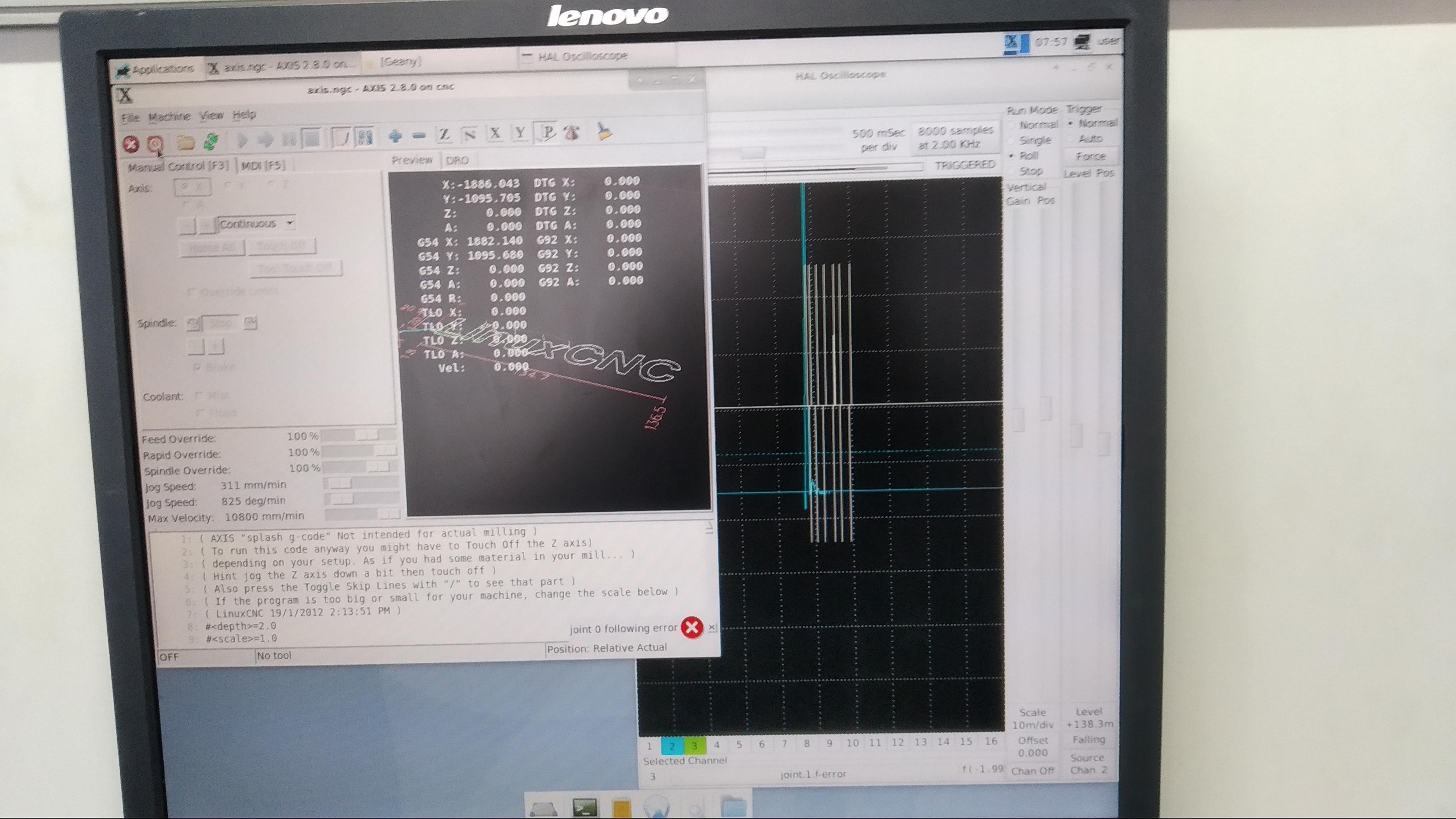
Task: Select Run Mode Stop
Action: 1025,171
